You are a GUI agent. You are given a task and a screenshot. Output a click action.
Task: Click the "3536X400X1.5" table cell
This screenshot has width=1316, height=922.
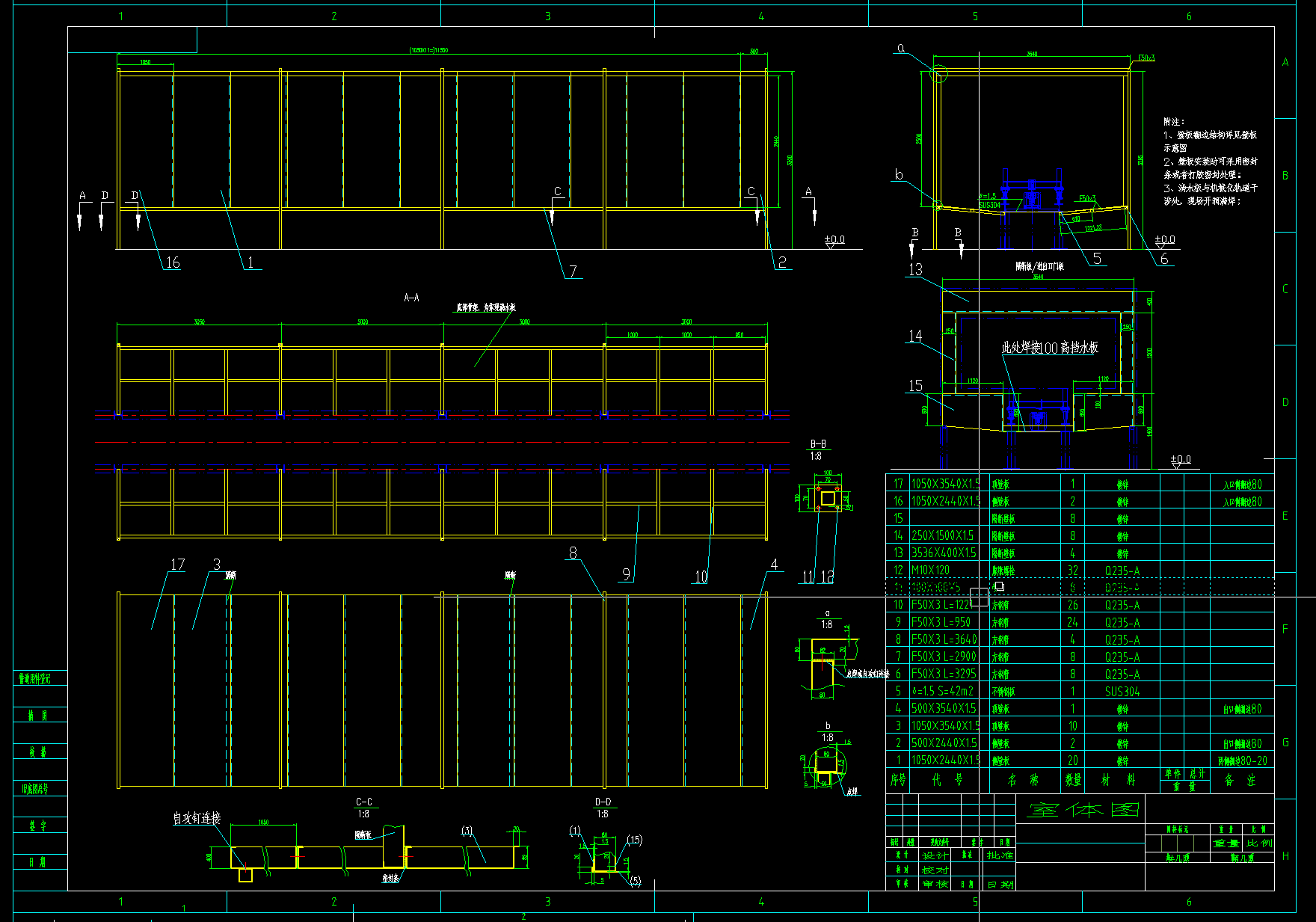click(x=944, y=553)
